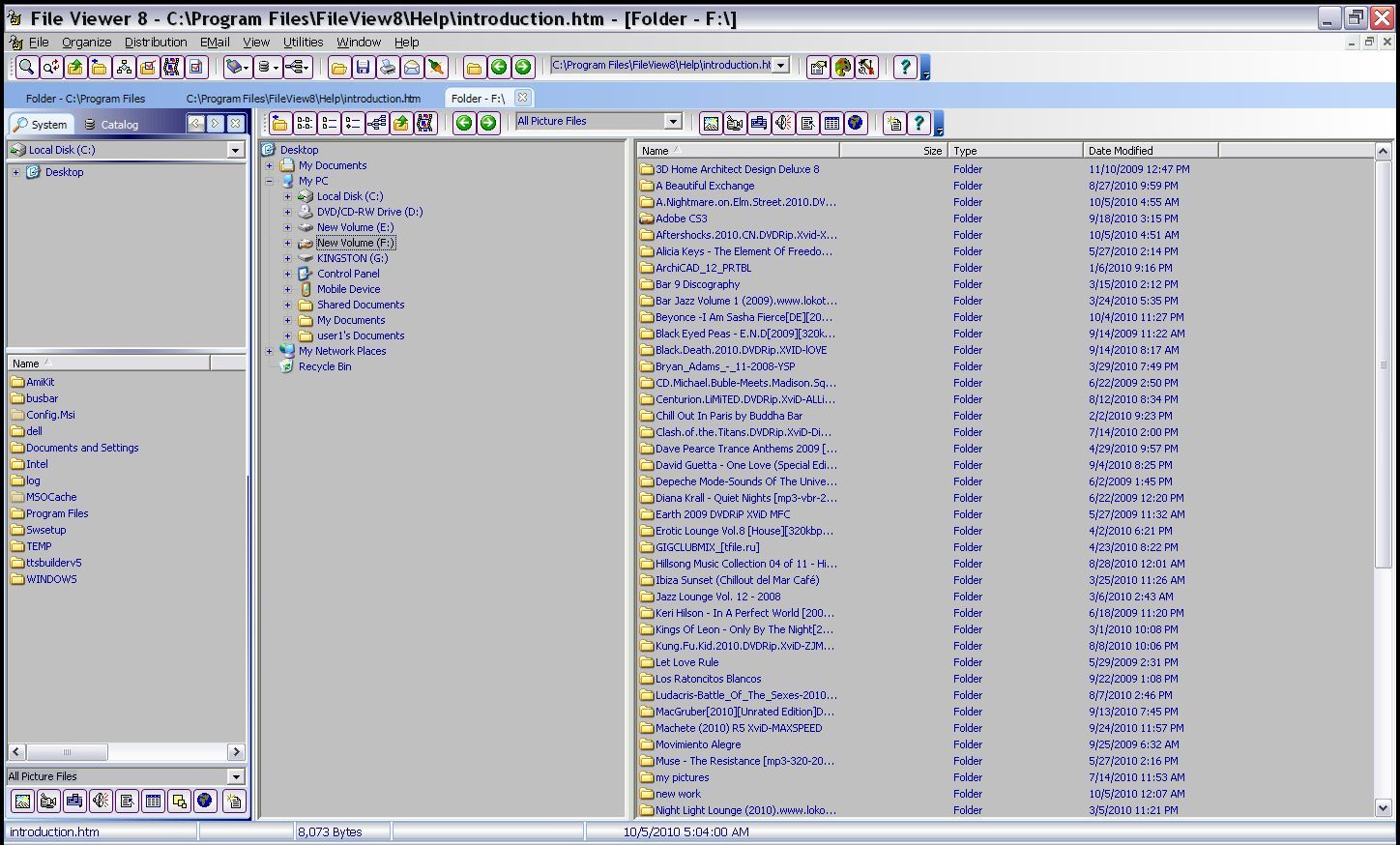Screen dimensions: 1400x845
Task: Expand the My Network Places node
Action: 269,351
